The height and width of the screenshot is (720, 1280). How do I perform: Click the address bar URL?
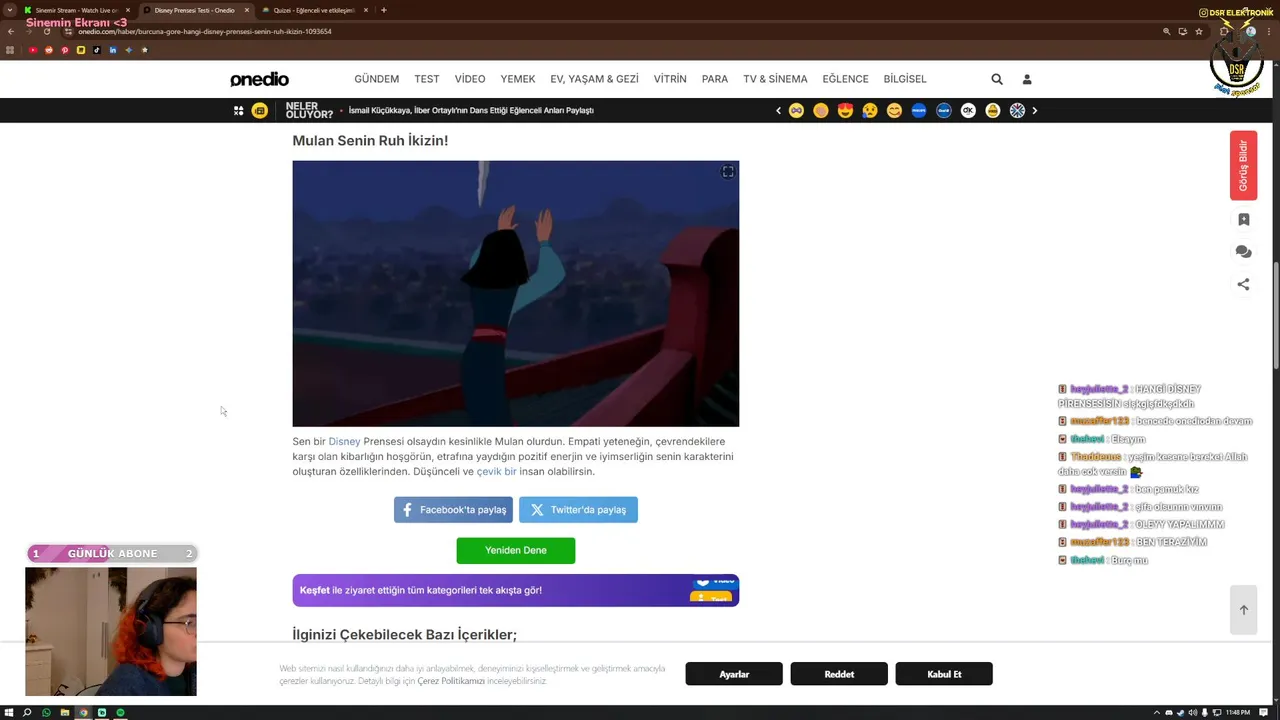pyautogui.click(x=205, y=31)
